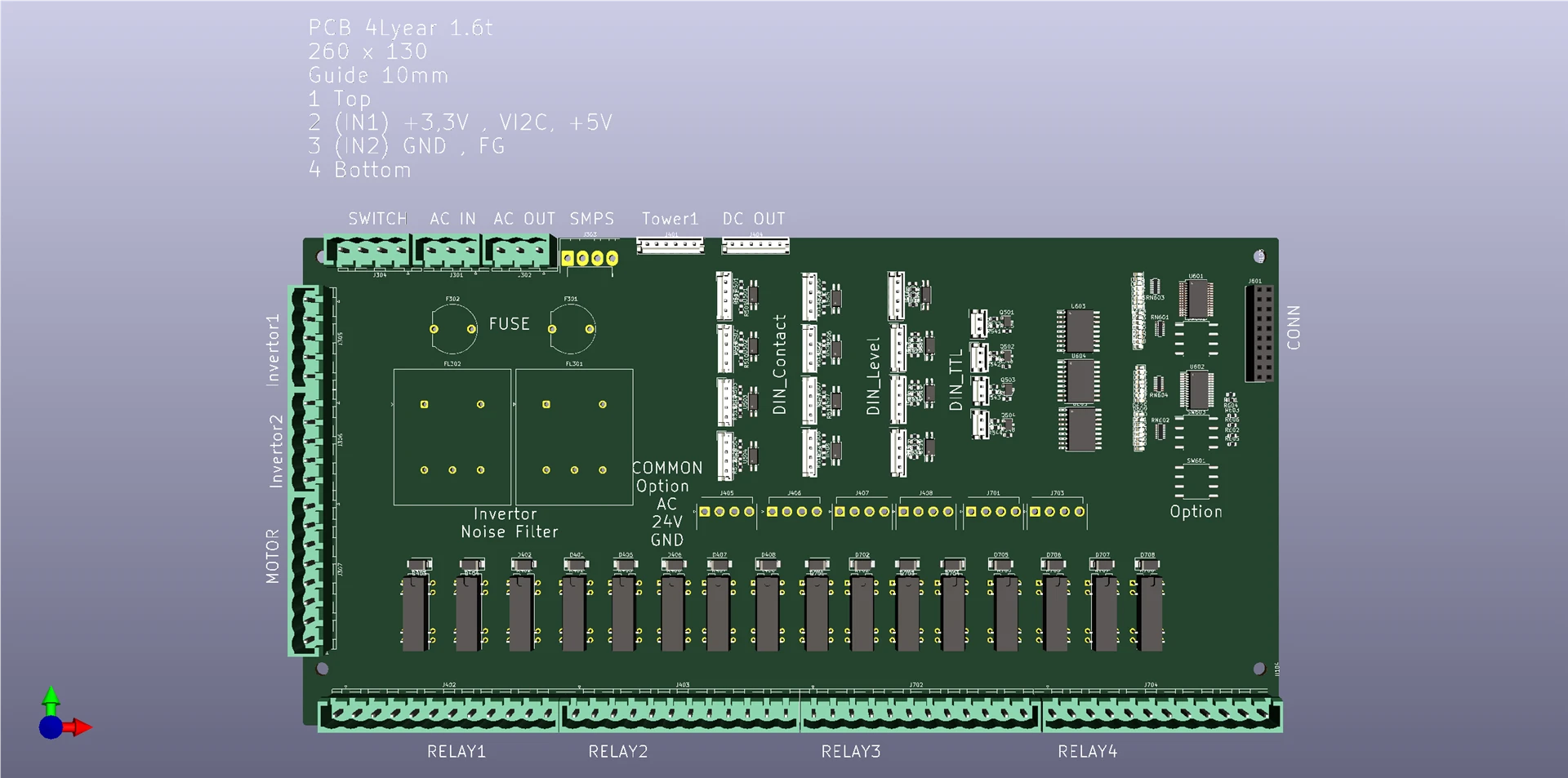Select pin header J406
1568x778 pixels.
[x=795, y=512]
